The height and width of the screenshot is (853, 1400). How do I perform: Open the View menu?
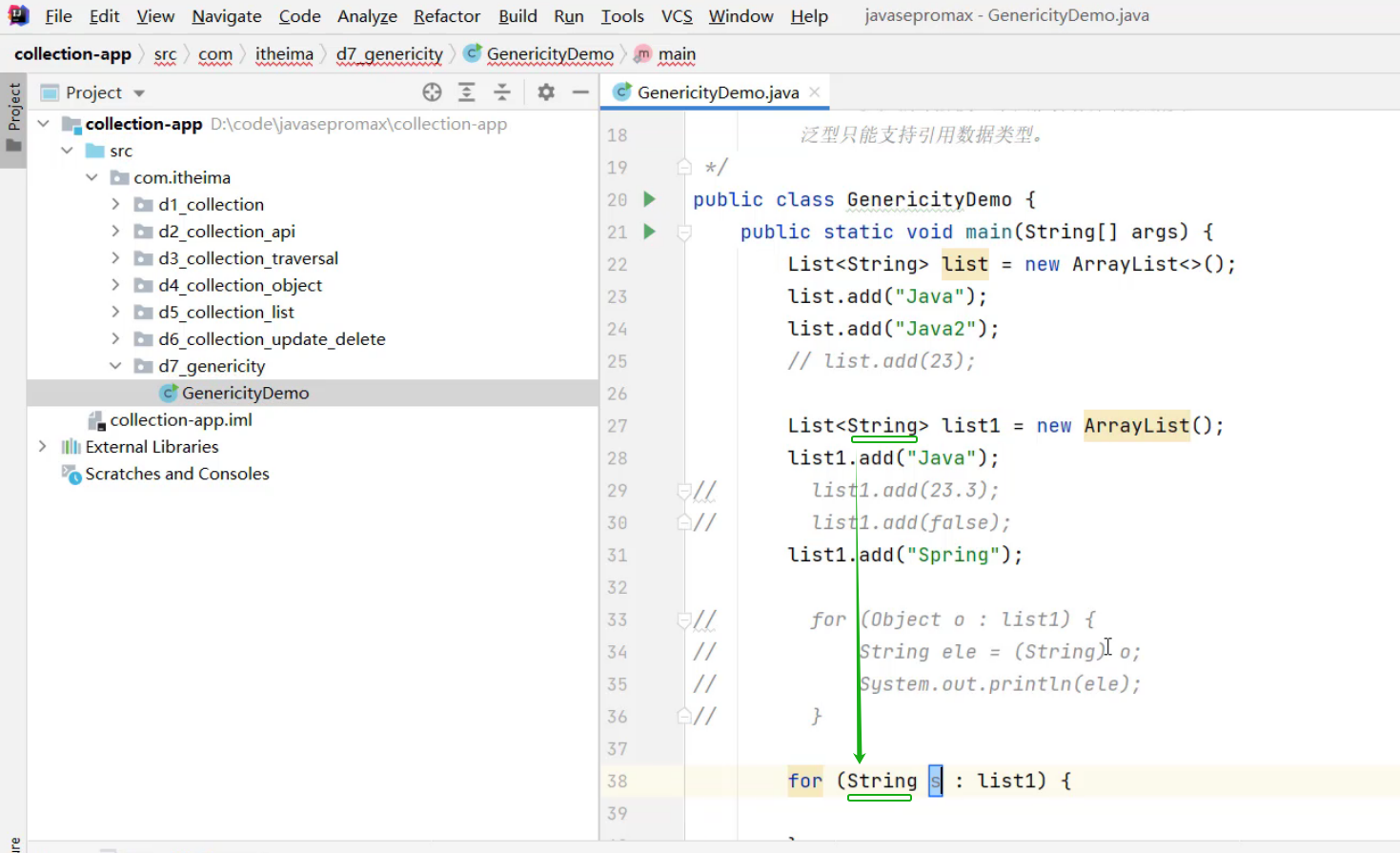point(155,16)
